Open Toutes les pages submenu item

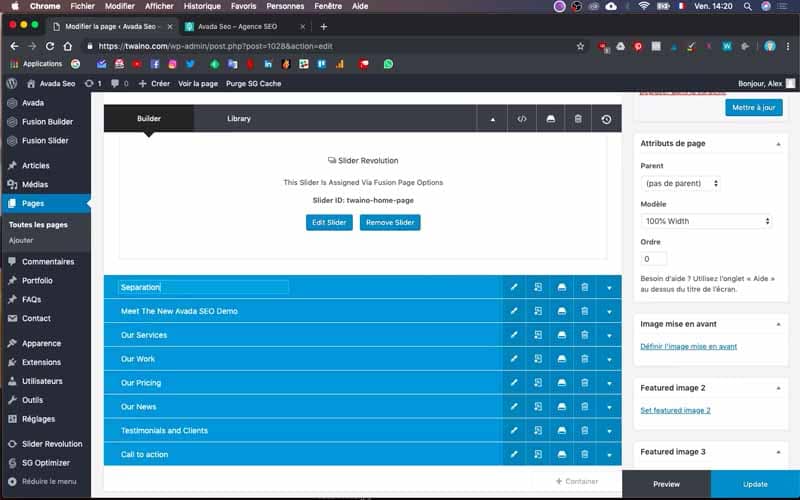point(38,224)
